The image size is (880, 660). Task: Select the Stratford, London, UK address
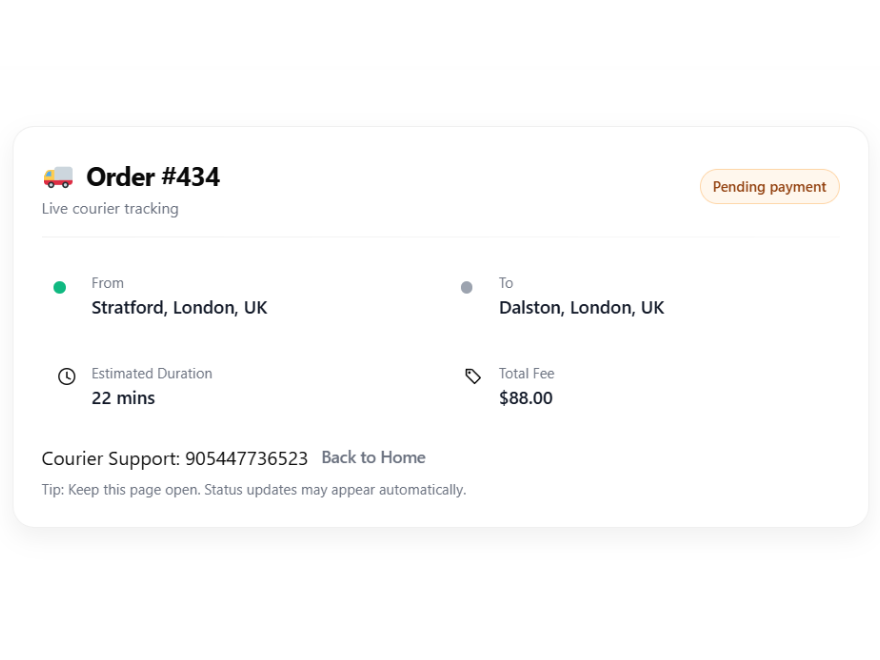pos(179,308)
